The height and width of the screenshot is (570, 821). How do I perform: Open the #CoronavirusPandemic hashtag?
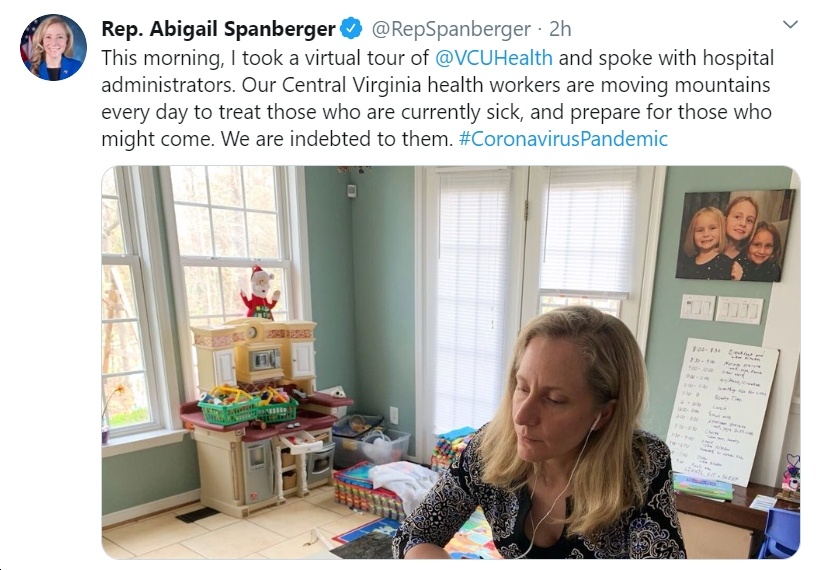point(563,139)
